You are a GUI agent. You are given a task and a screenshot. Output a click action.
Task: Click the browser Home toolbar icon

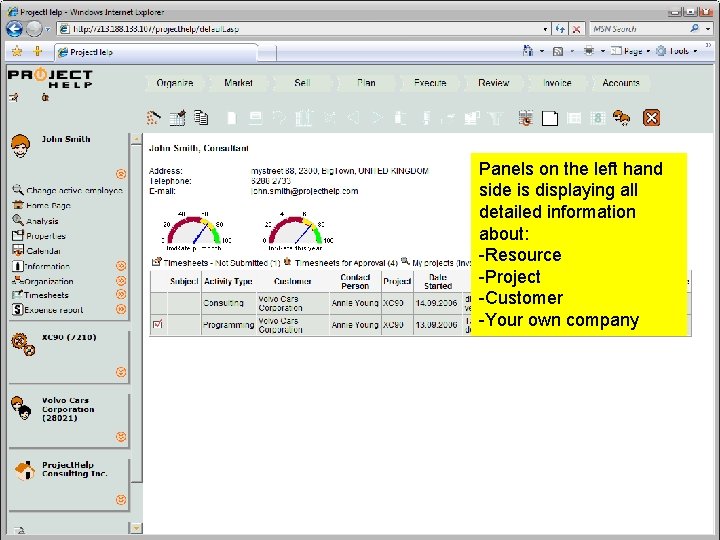[528, 51]
